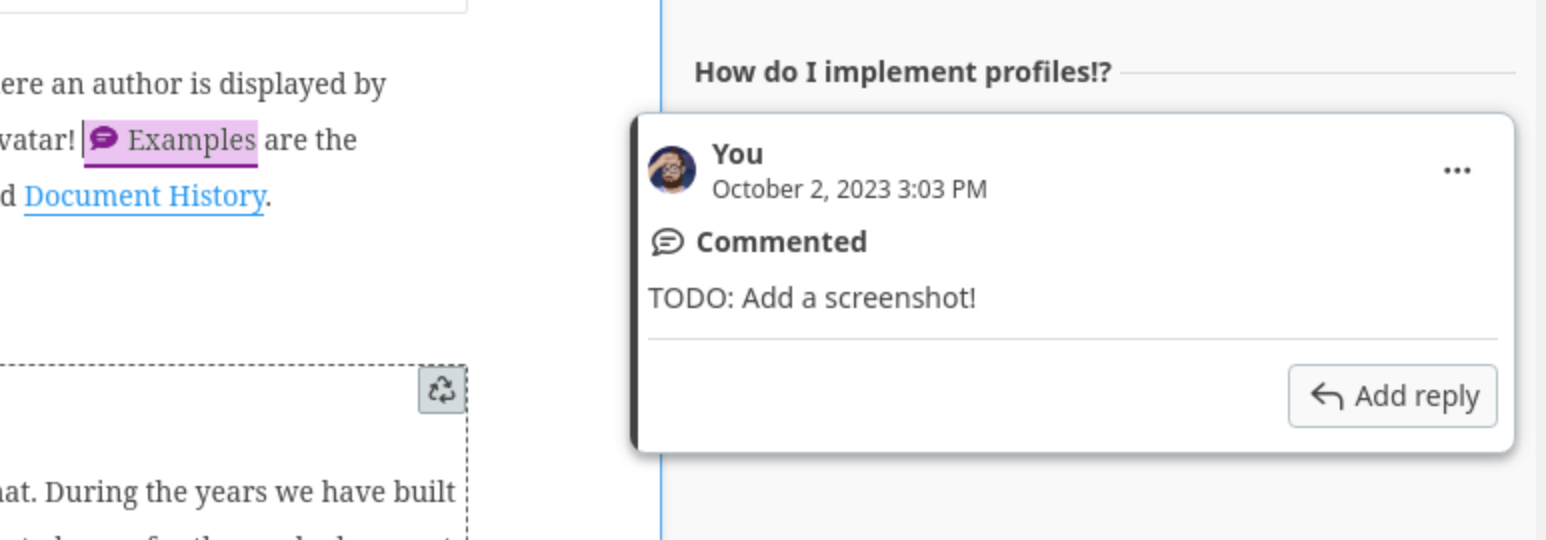The height and width of the screenshot is (540, 1546).
Task: Click the purple comment bubble beside Examples
Action: point(104,139)
